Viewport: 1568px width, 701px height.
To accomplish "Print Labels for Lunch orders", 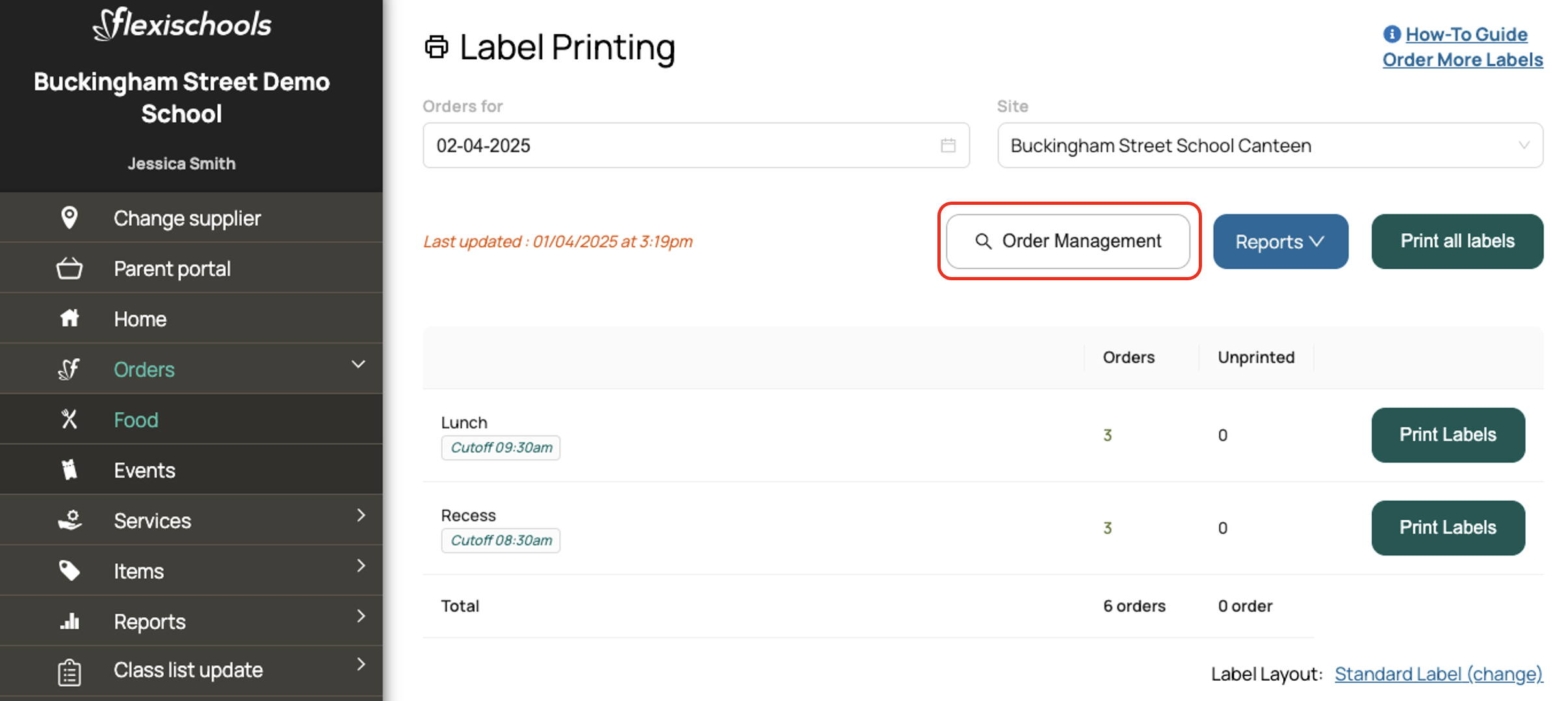I will click(x=1448, y=435).
